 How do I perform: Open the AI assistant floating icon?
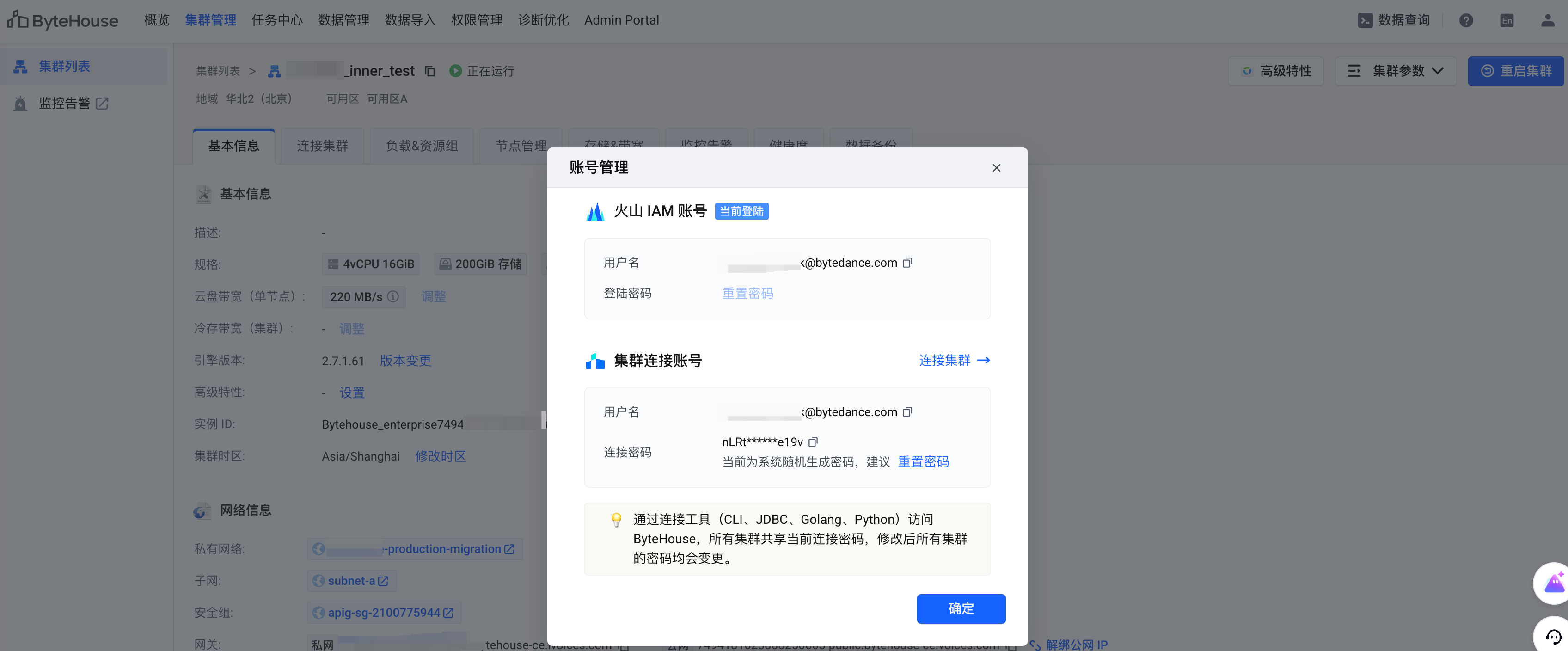tap(1553, 583)
